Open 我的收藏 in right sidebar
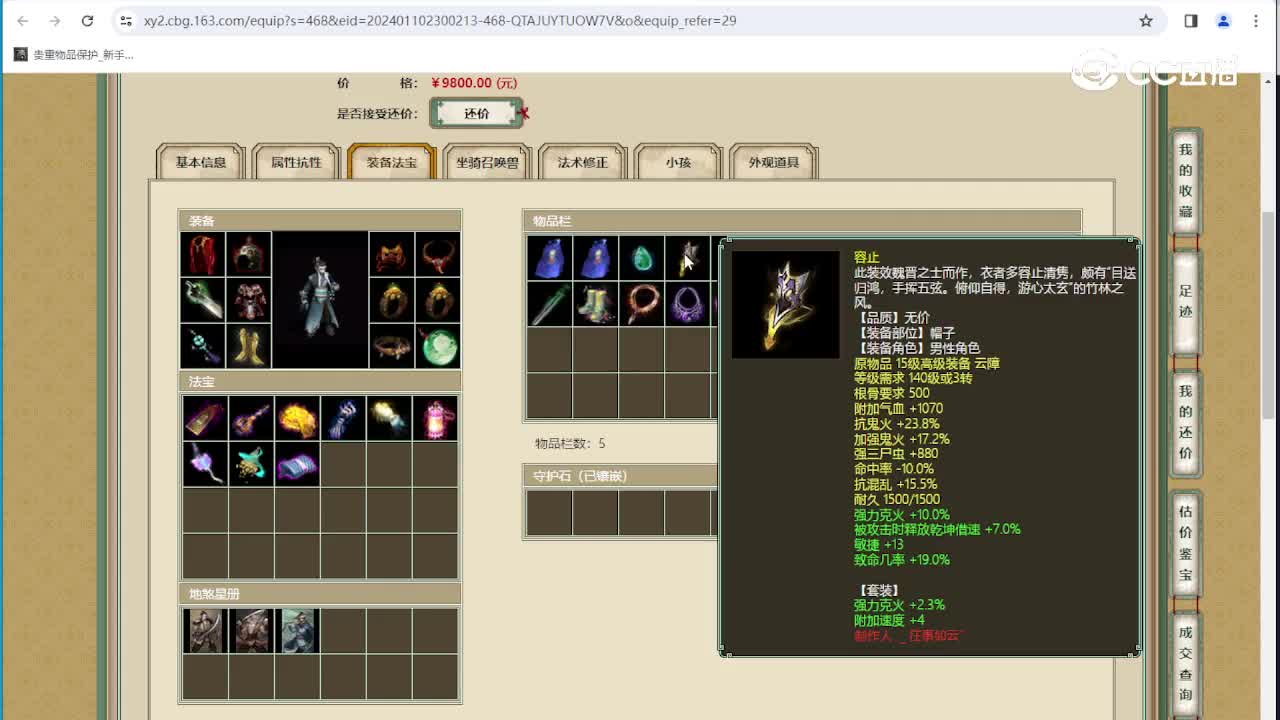The width and height of the screenshot is (1280, 720). [x=1185, y=181]
